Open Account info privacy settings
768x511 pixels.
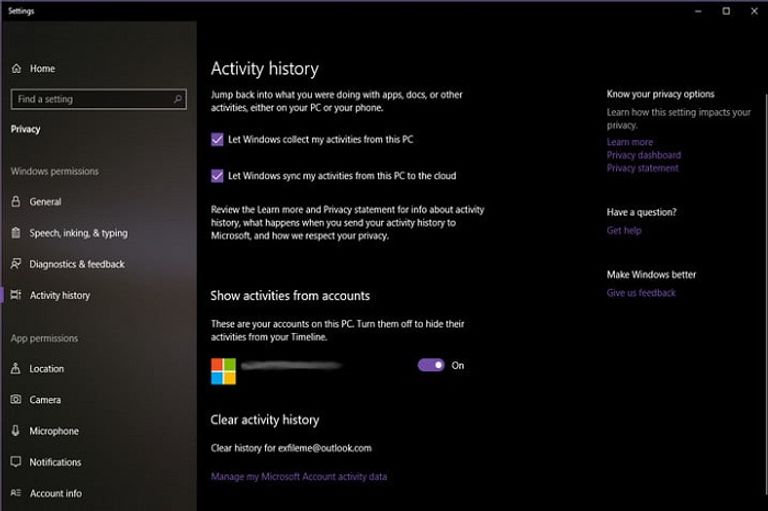click(x=55, y=493)
